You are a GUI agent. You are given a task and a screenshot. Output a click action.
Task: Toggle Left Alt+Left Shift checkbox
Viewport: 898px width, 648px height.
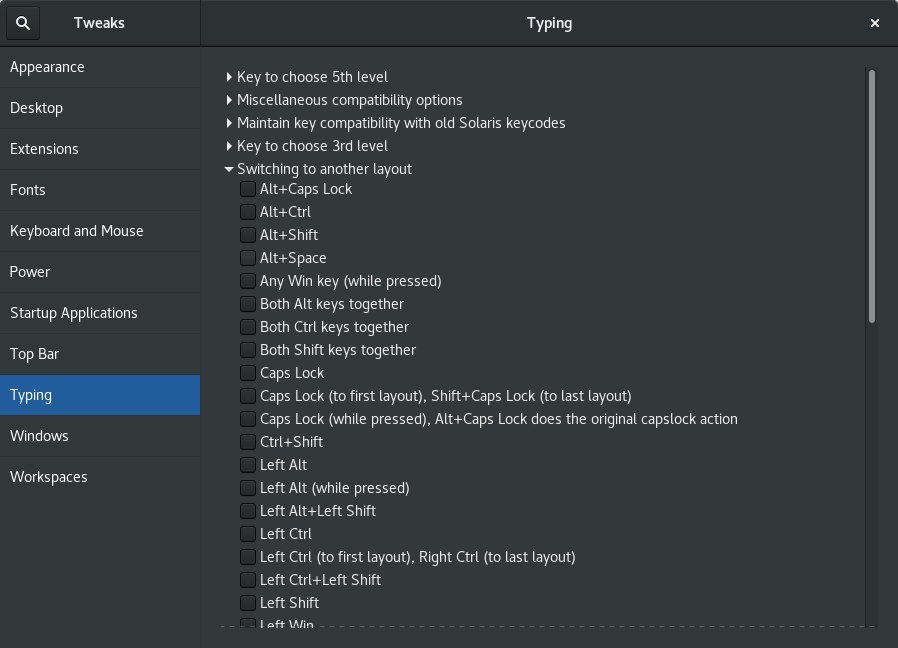[x=247, y=510]
